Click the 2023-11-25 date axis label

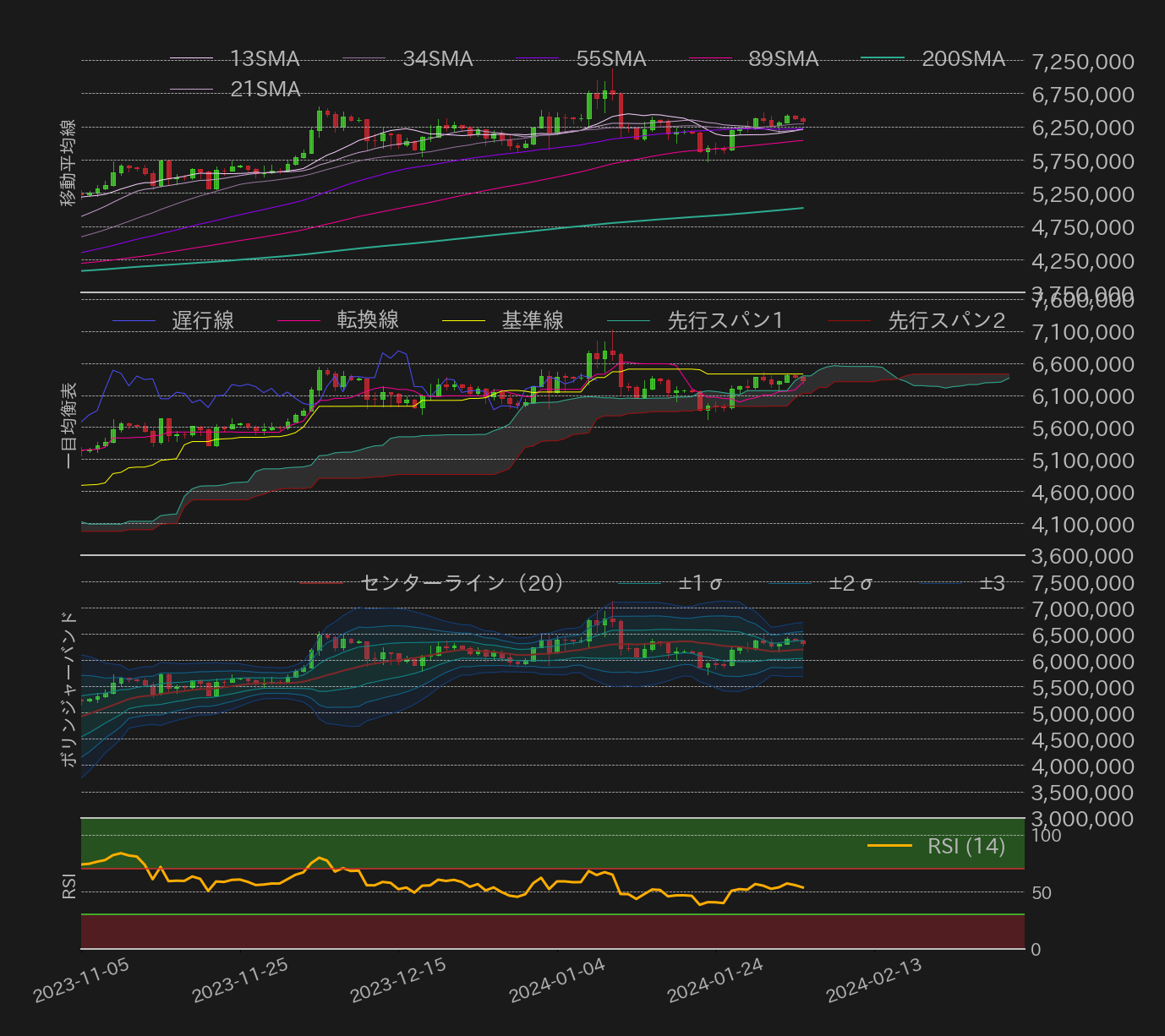tap(239, 981)
